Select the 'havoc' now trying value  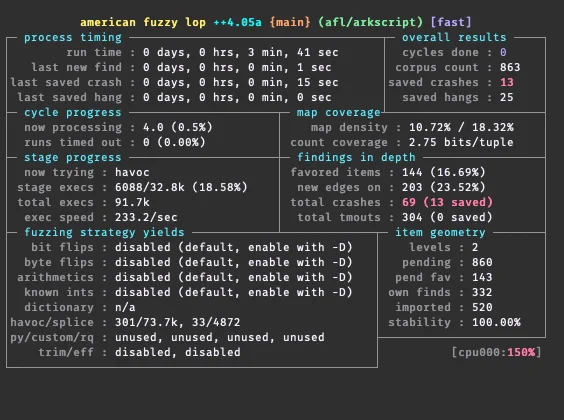pyautogui.click(x=132, y=173)
